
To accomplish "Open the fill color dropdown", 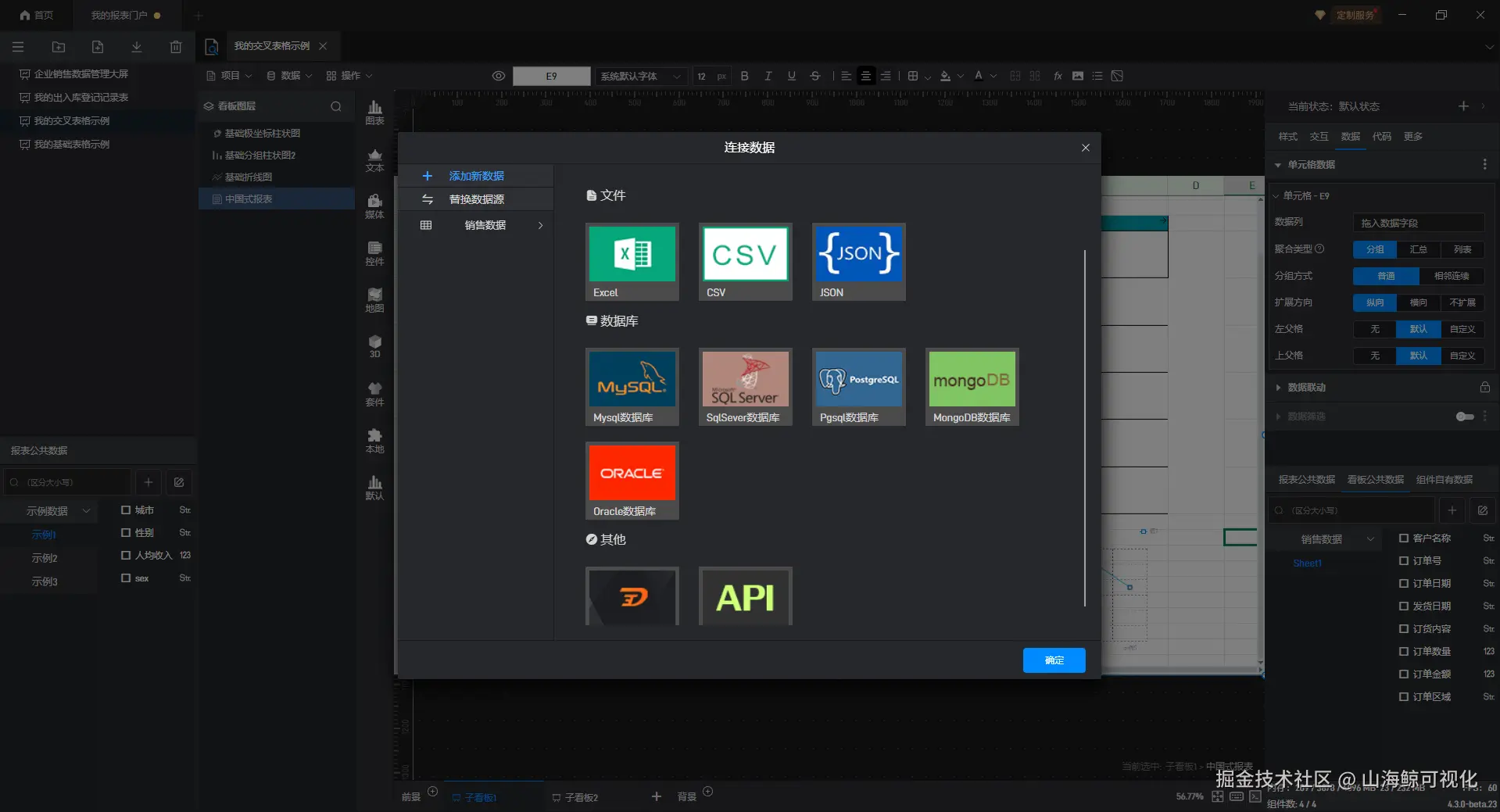I will 961,77.
